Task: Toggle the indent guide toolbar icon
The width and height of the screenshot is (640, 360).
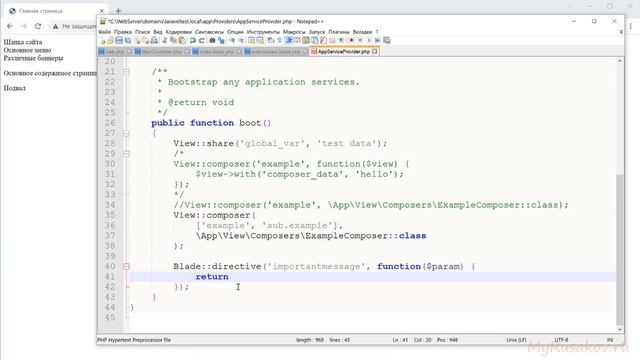Action: coord(288,40)
